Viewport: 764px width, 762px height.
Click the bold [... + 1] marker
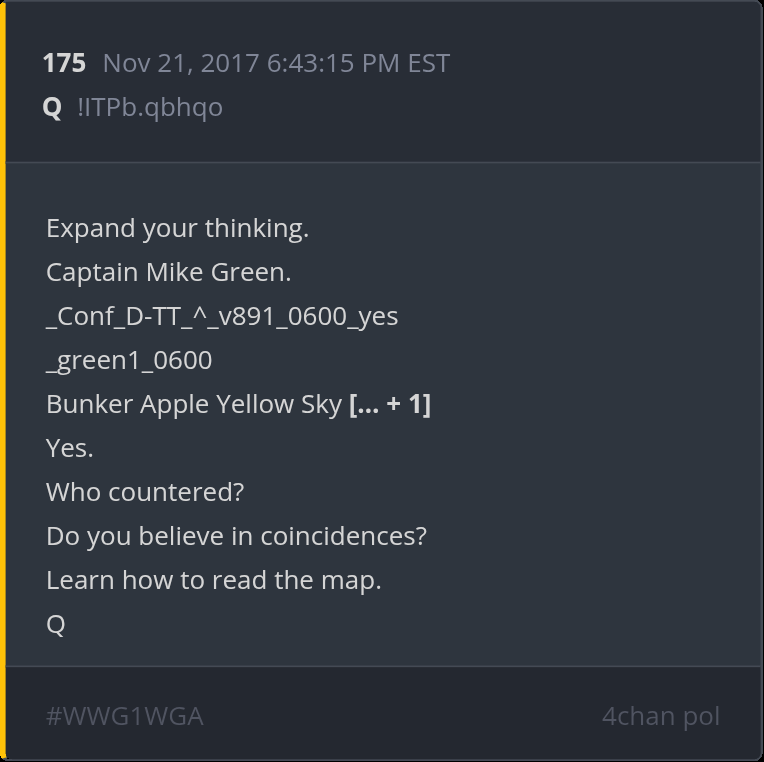pos(390,404)
